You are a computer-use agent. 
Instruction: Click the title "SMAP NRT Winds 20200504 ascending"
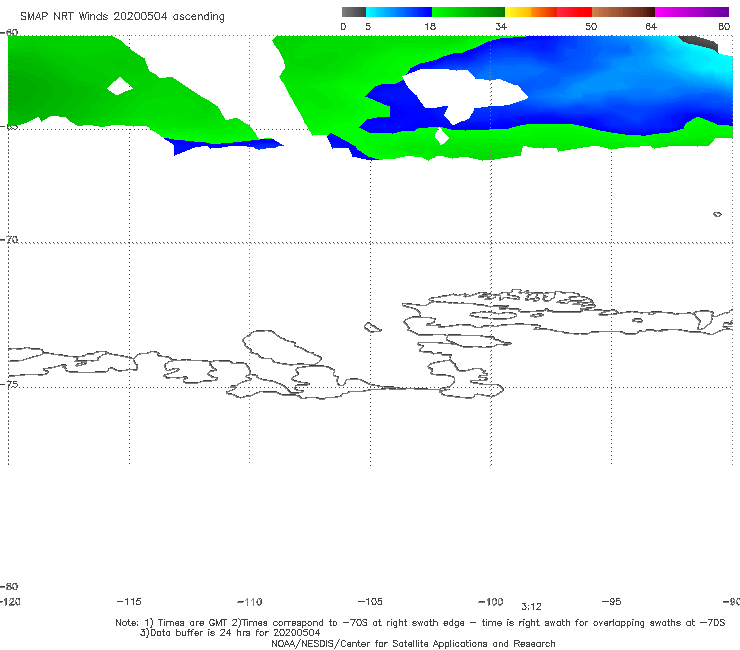[x=122, y=16]
